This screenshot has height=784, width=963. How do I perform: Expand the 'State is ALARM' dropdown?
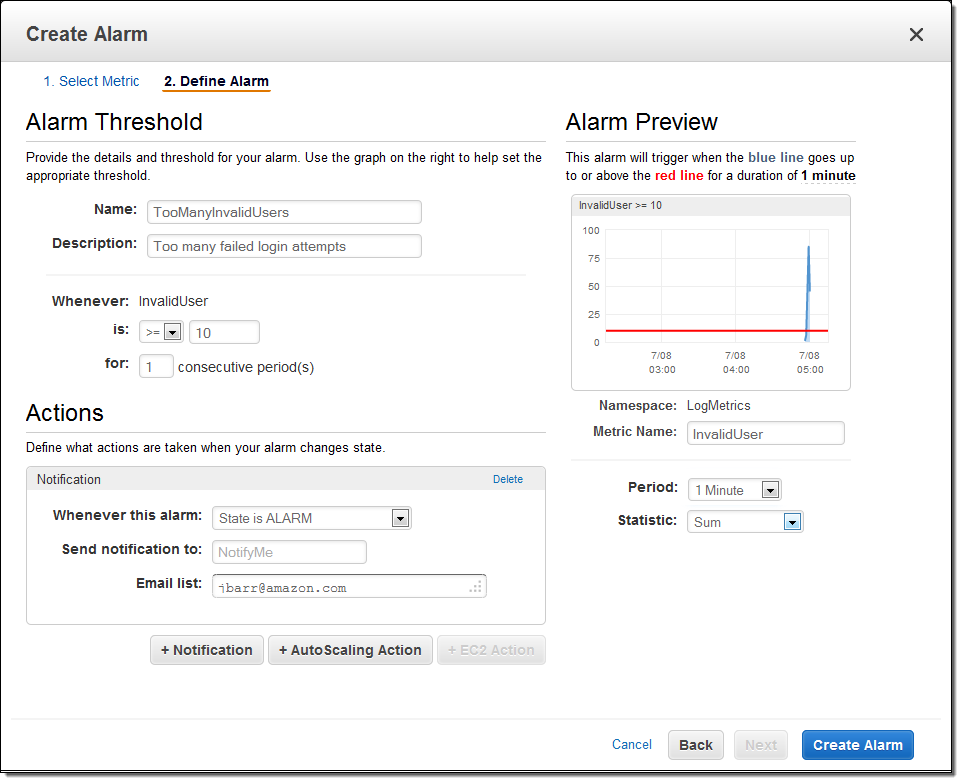(x=311, y=518)
